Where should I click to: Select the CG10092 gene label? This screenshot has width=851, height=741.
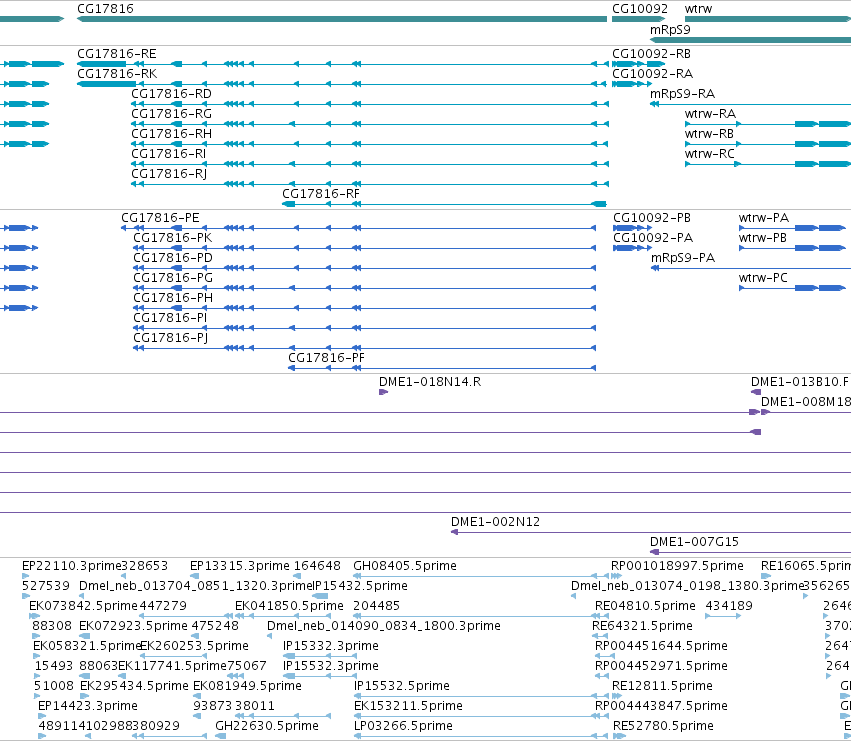[640, 9]
